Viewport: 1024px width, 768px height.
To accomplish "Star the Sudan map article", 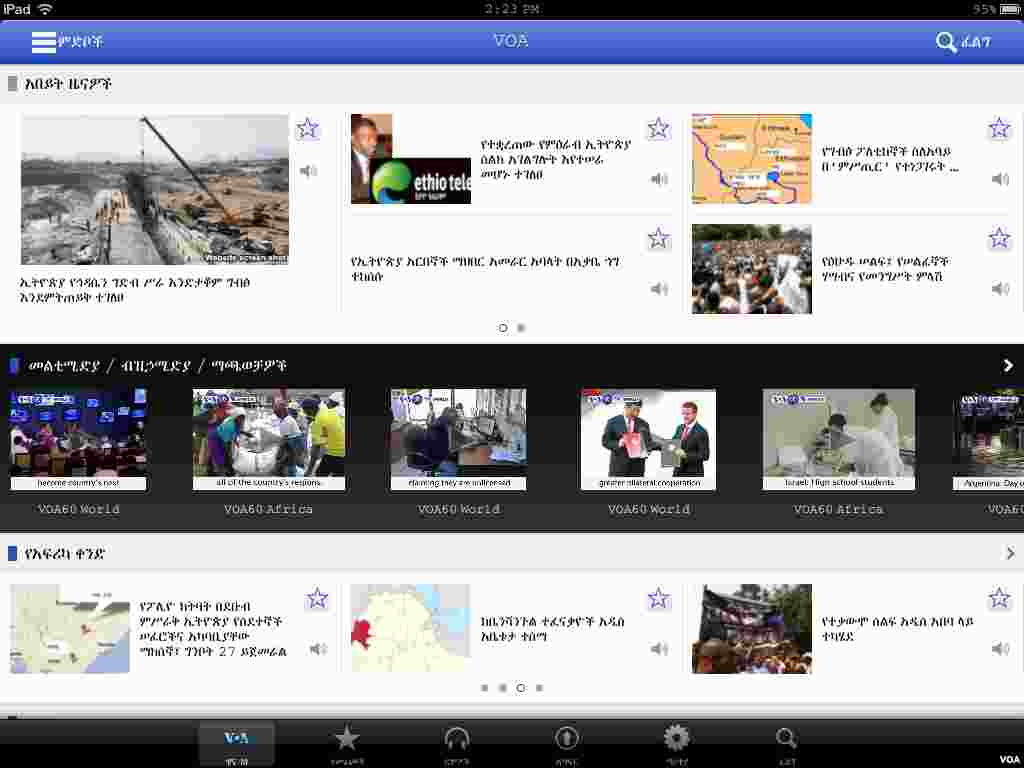I will tap(999, 128).
